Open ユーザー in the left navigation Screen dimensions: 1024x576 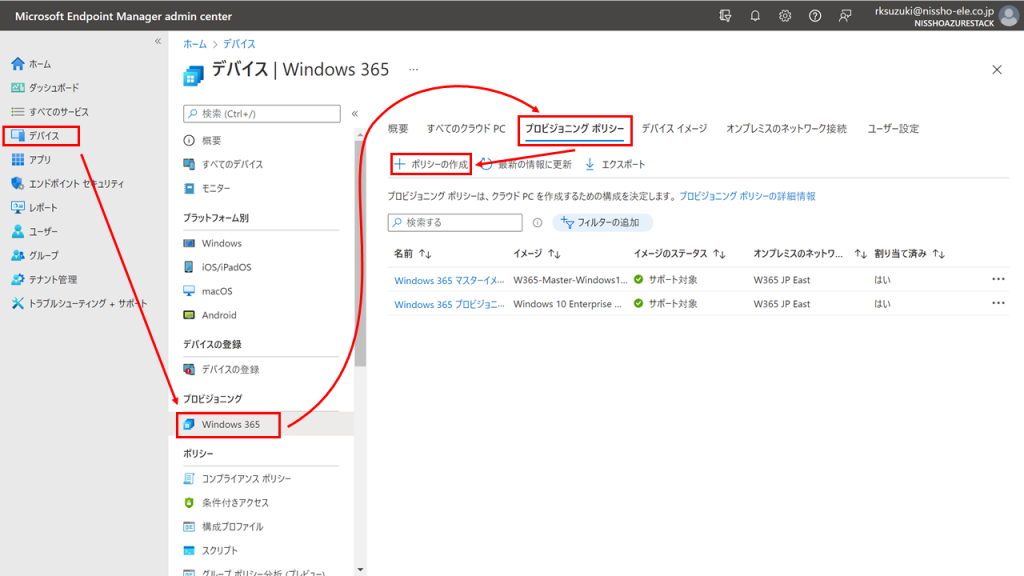click(35, 231)
